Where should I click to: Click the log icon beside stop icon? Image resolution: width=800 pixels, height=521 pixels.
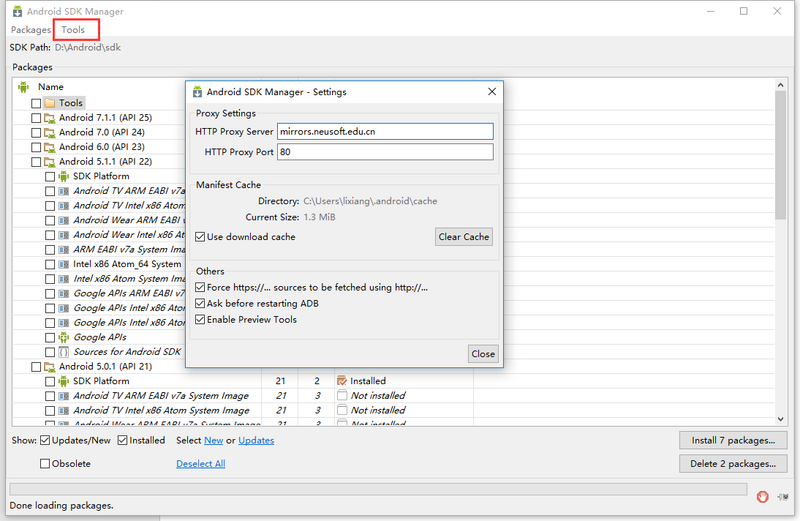[x=783, y=497]
